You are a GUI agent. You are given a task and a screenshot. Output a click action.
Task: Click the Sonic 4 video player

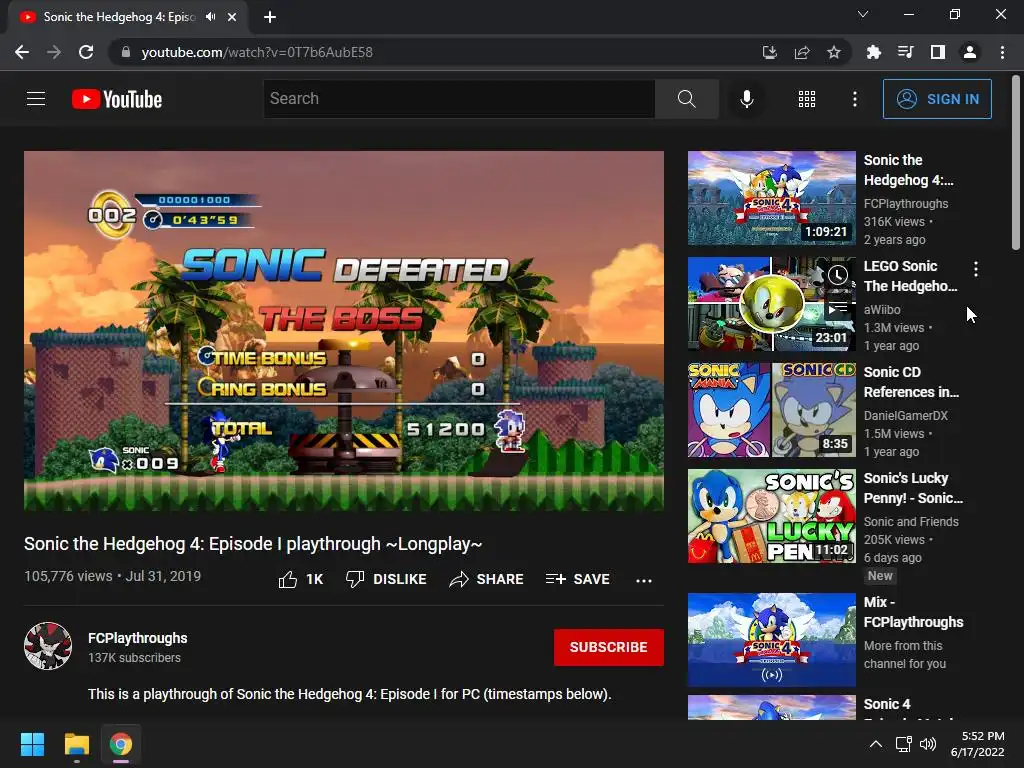click(x=344, y=330)
